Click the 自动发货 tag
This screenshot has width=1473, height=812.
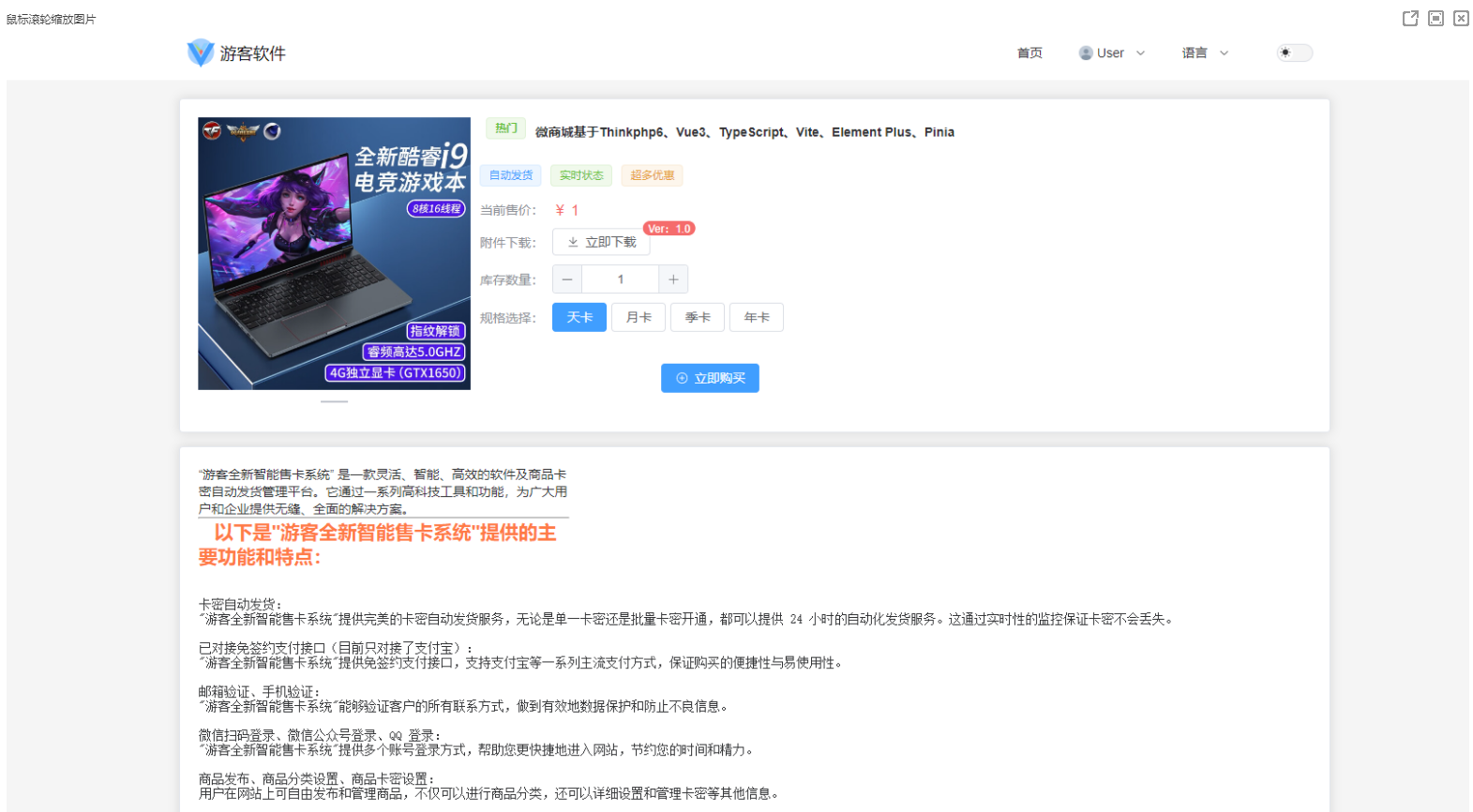tap(511, 175)
